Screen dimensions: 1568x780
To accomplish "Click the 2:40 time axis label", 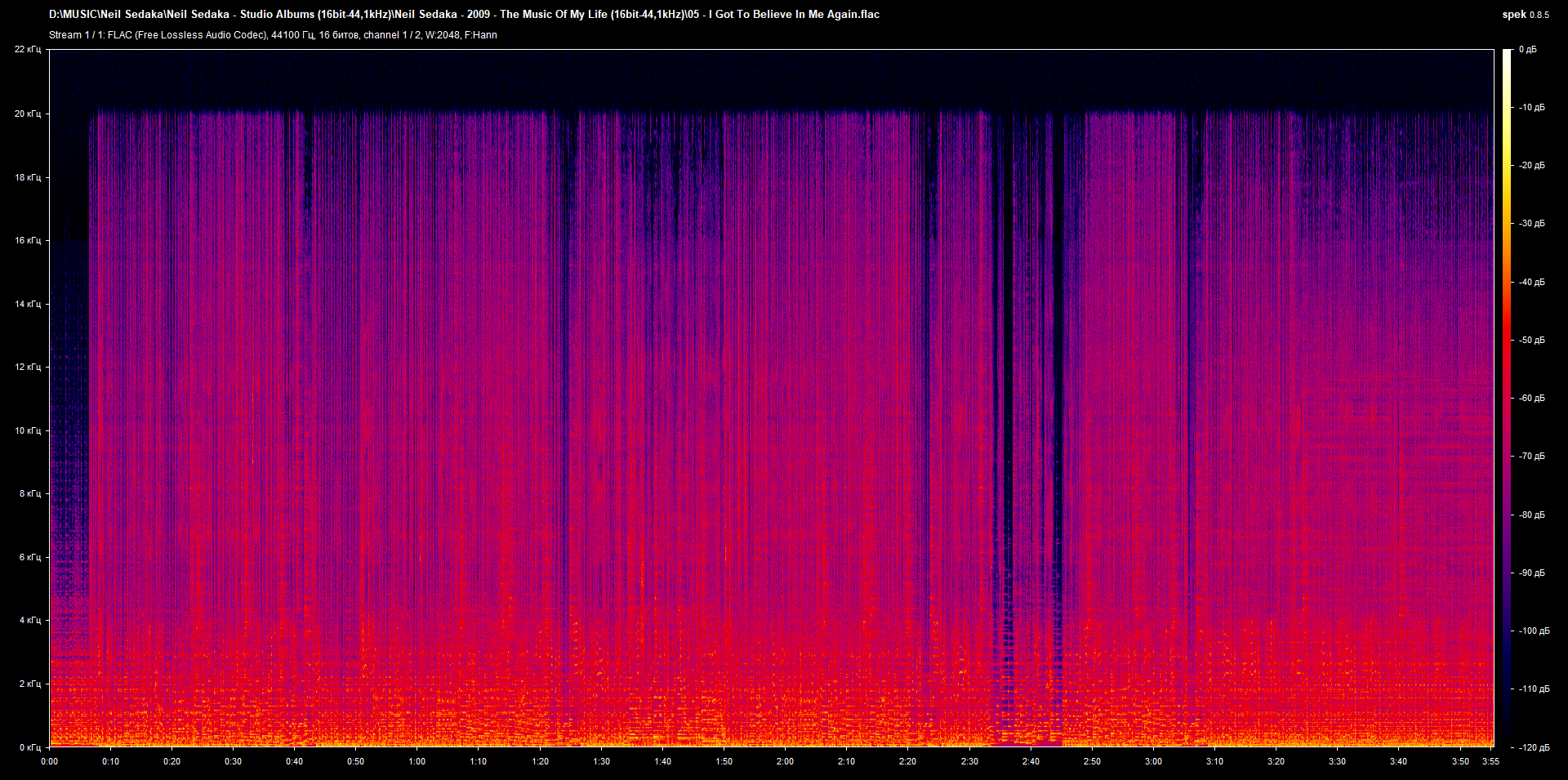I will pyautogui.click(x=1031, y=761).
